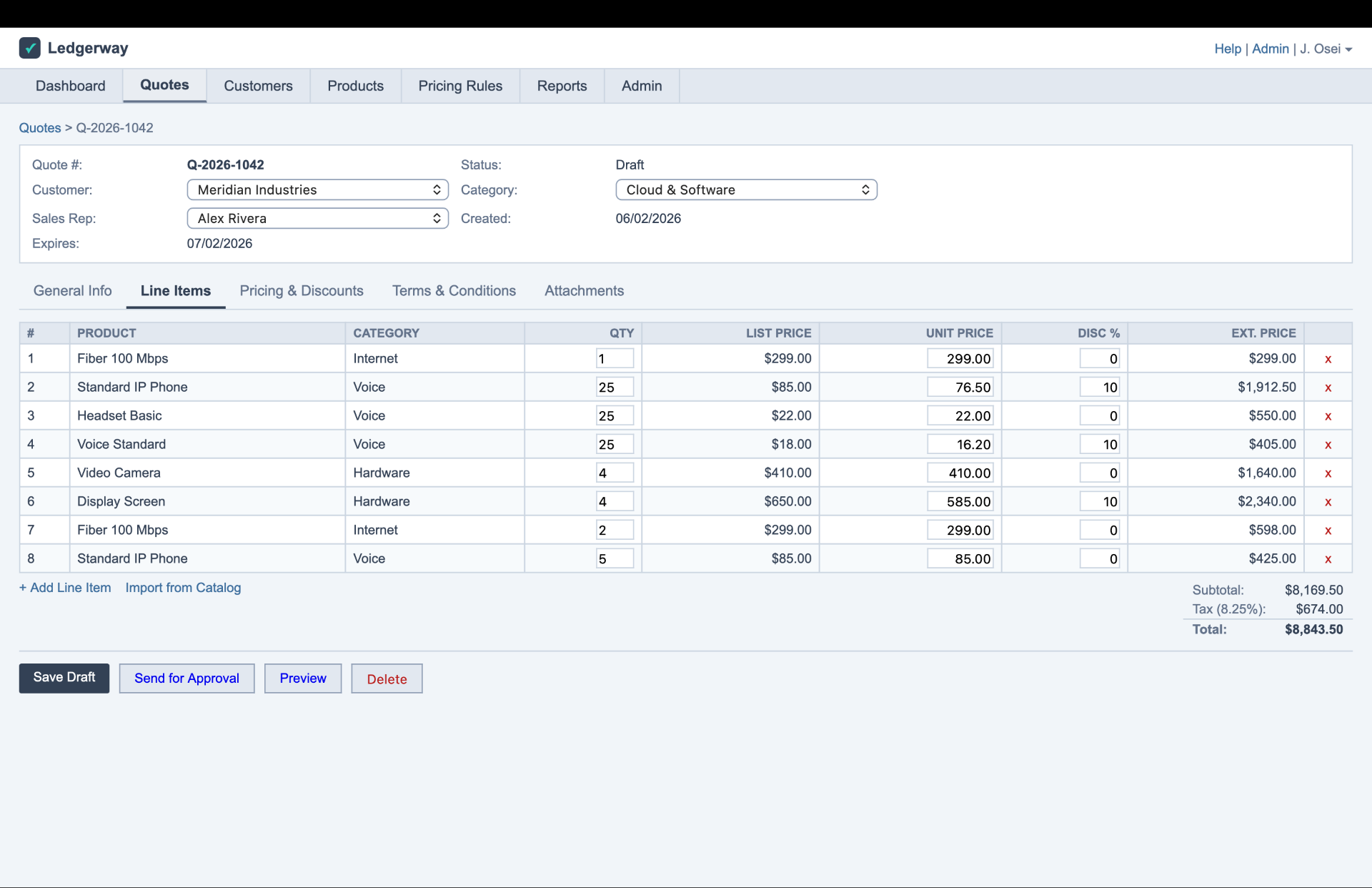Click the Disc % field for Voice Standard
This screenshot has width=1372, height=888.
(1099, 445)
